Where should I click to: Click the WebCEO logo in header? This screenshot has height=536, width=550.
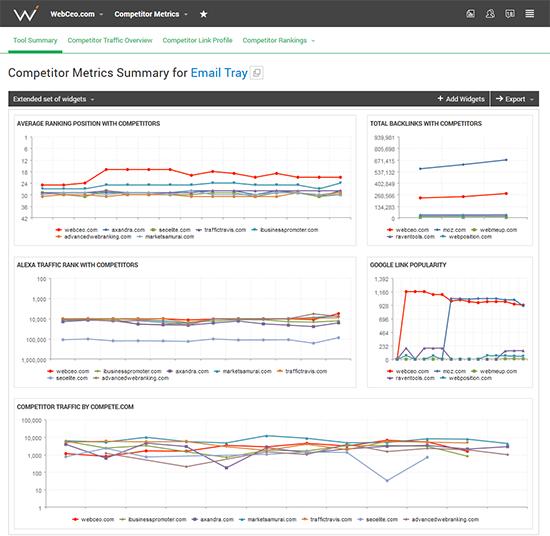[x=26, y=14]
